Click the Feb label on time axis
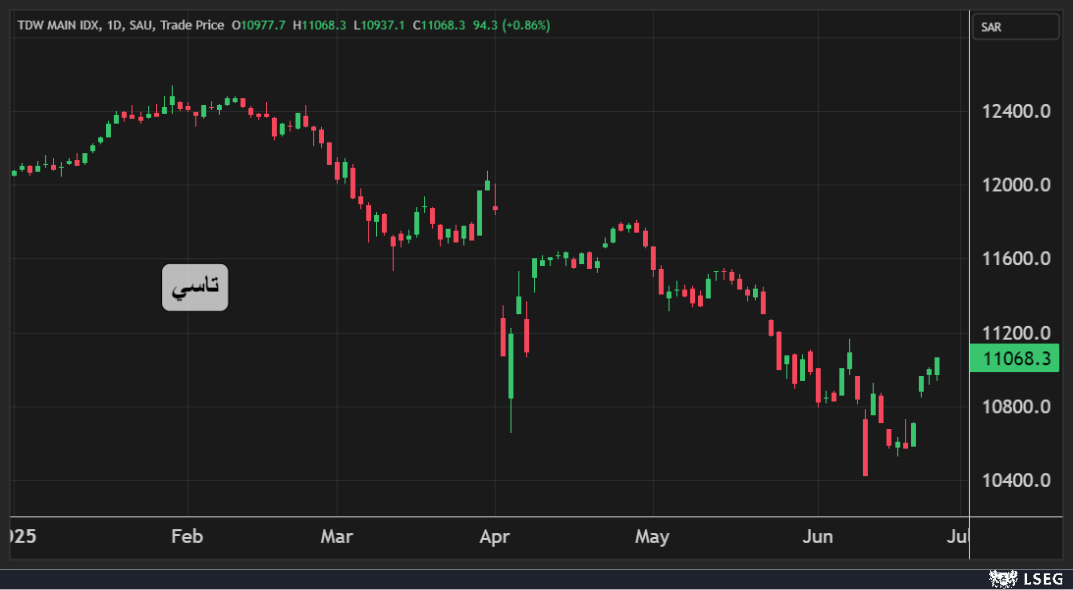The height and width of the screenshot is (590, 1073). [x=187, y=537]
